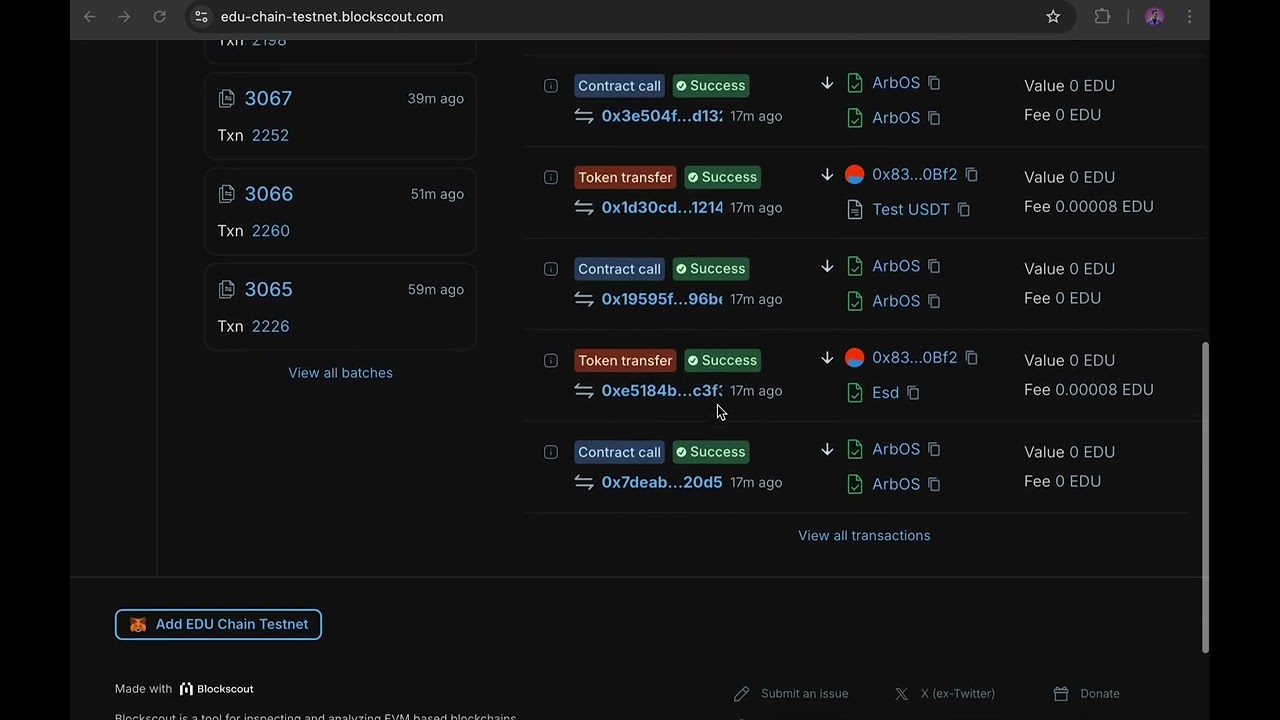Copy the Test USDT contract address

pyautogui.click(x=964, y=209)
